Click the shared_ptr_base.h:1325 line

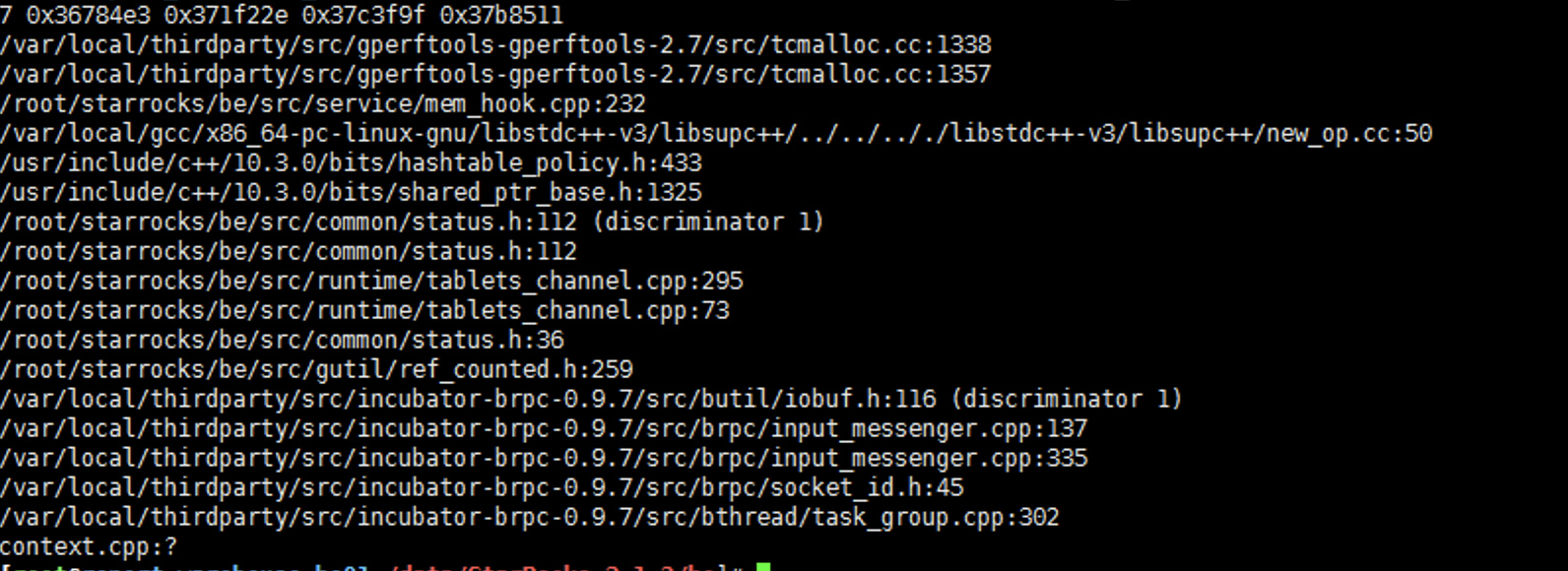[x=351, y=193]
